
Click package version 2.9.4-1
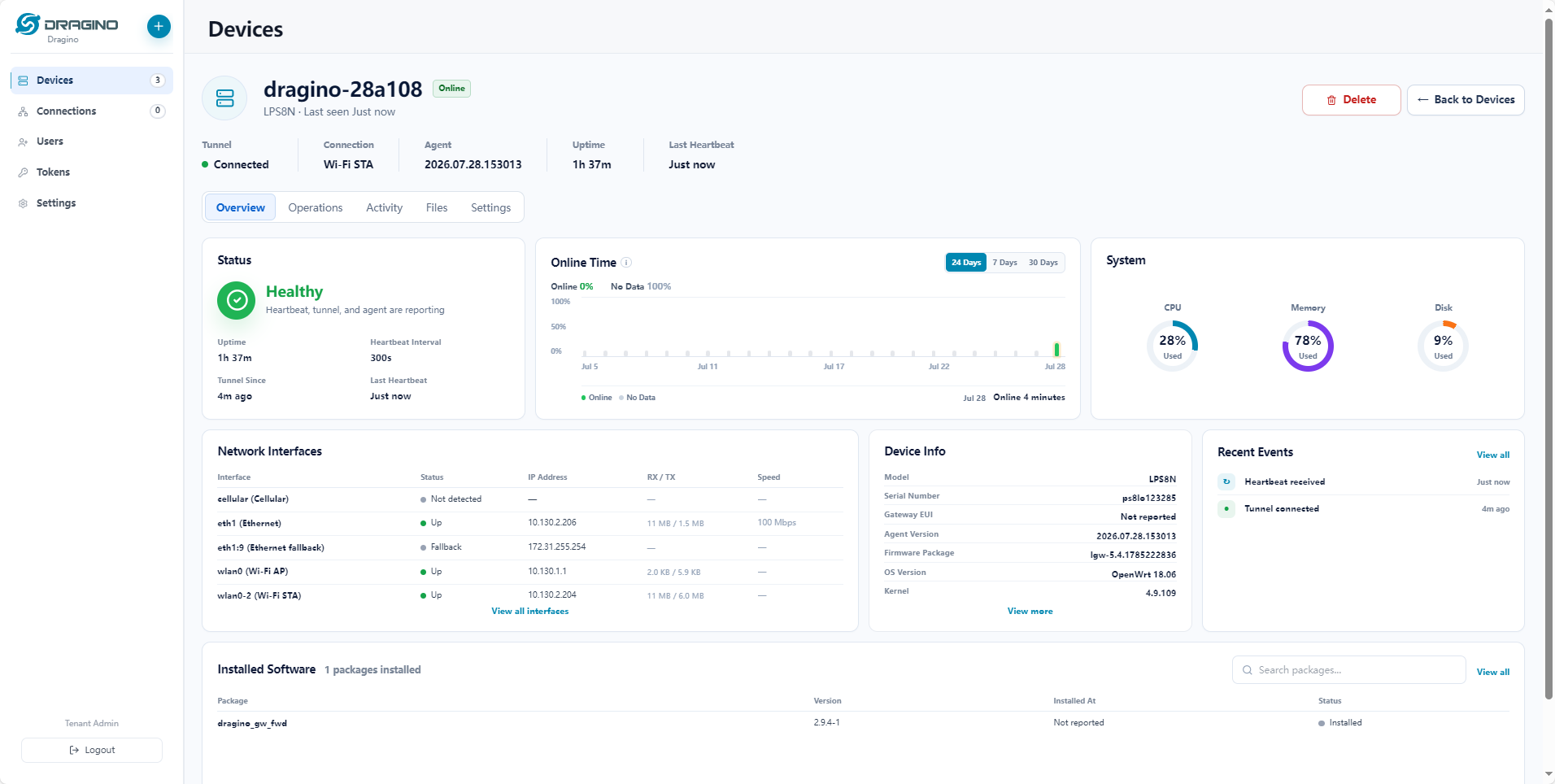click(x=826, y=723)
